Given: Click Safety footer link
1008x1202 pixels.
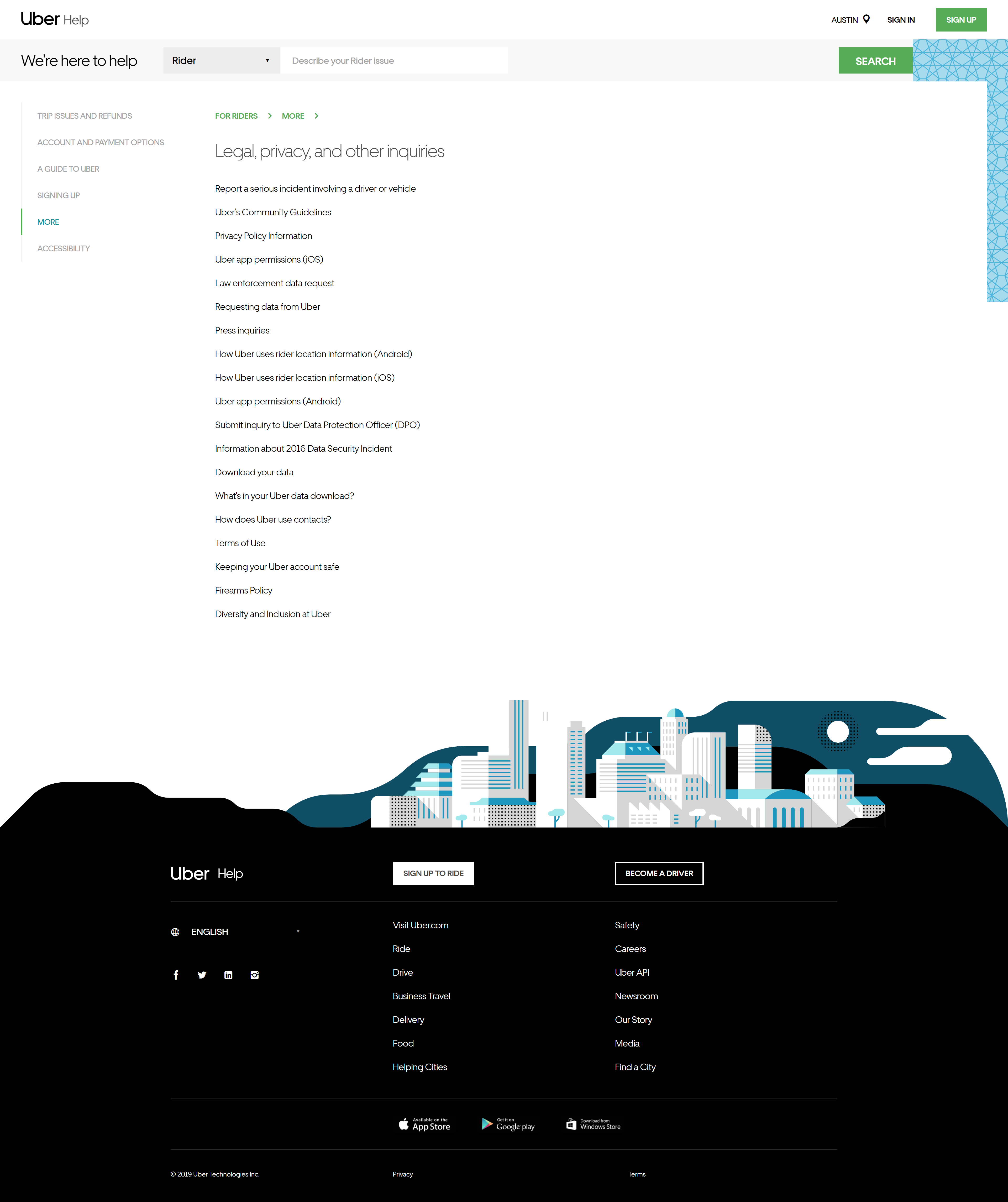Looking at the screenshot, I should click(627, 925).
